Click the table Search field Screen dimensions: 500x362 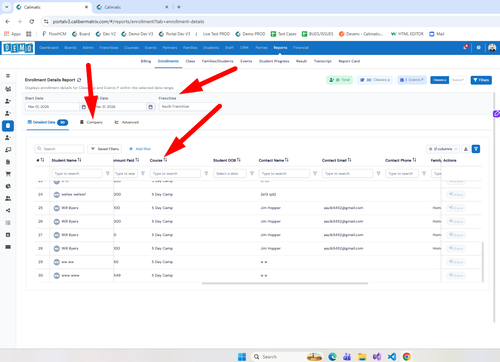59,149
